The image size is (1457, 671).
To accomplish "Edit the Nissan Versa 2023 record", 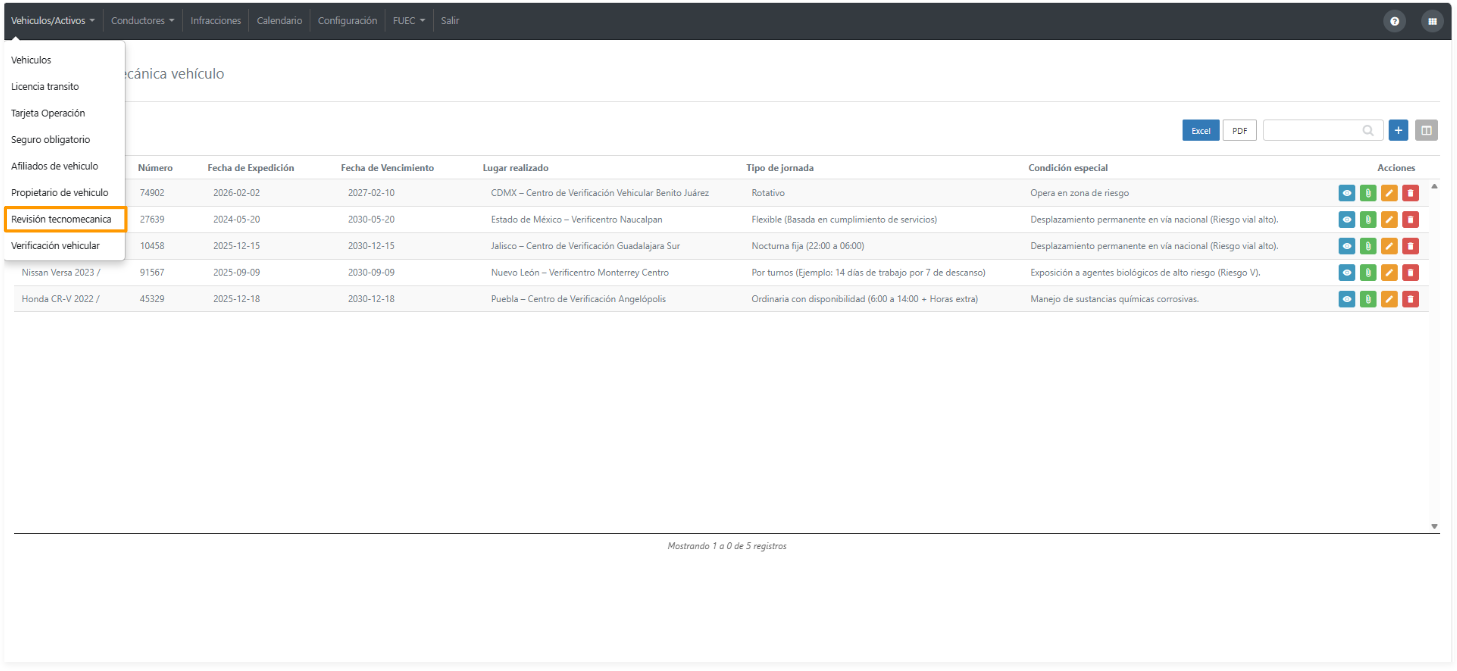I will tap(1389, 272).
